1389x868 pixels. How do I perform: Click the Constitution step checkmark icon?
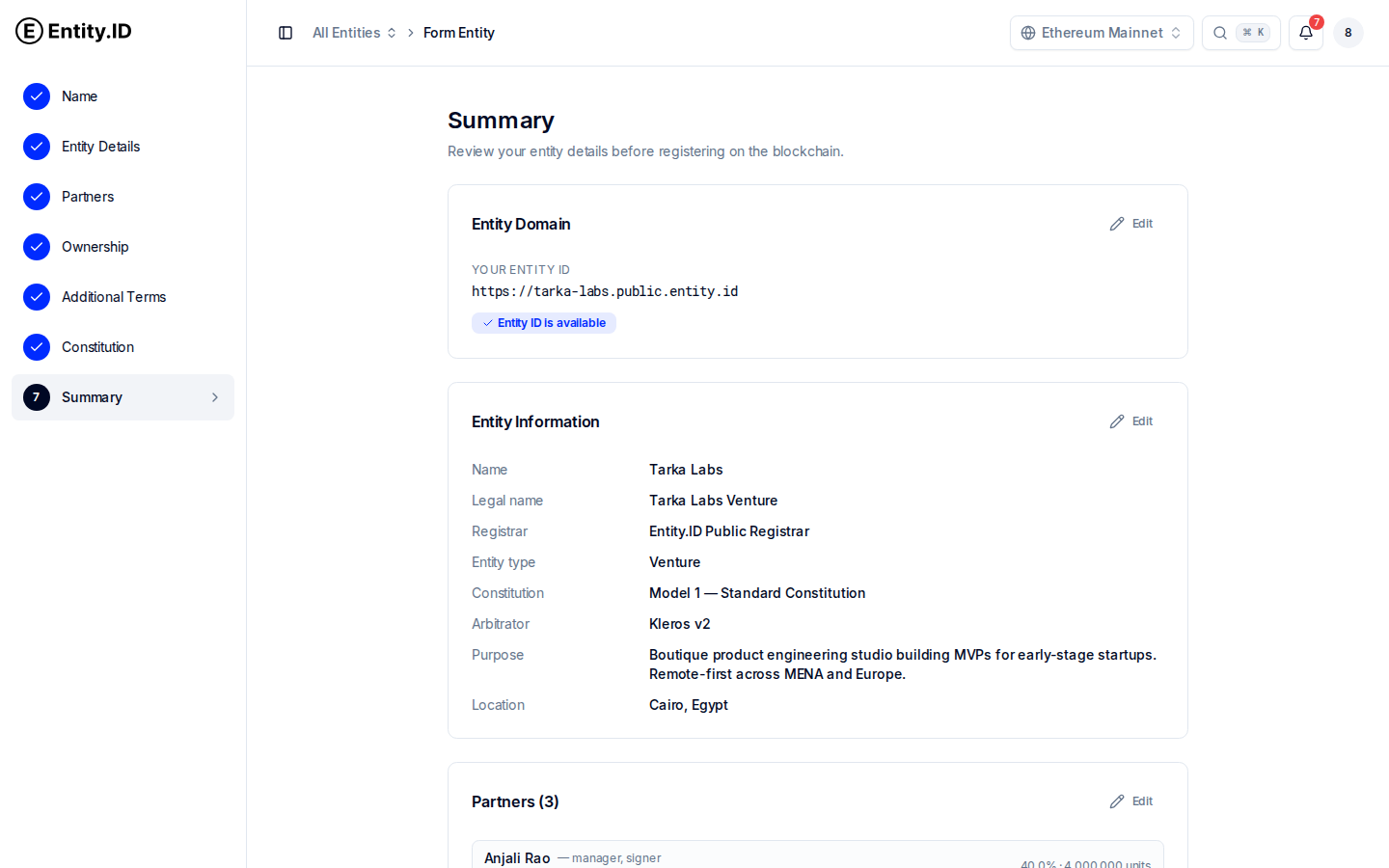(x=37, y=347)
